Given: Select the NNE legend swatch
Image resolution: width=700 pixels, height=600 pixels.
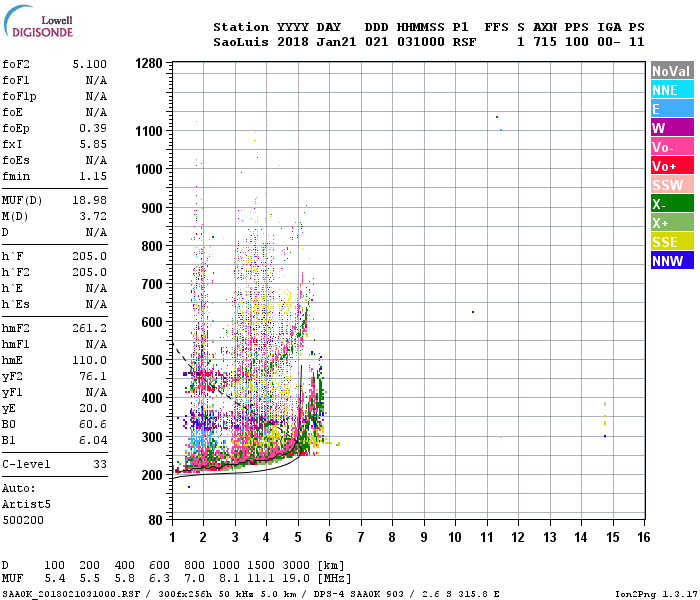Looking at the screenshot, I should (672, 90).
